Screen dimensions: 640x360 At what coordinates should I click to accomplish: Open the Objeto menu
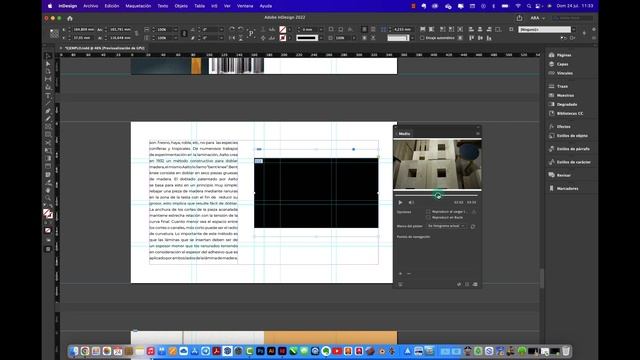pos(181,6)
